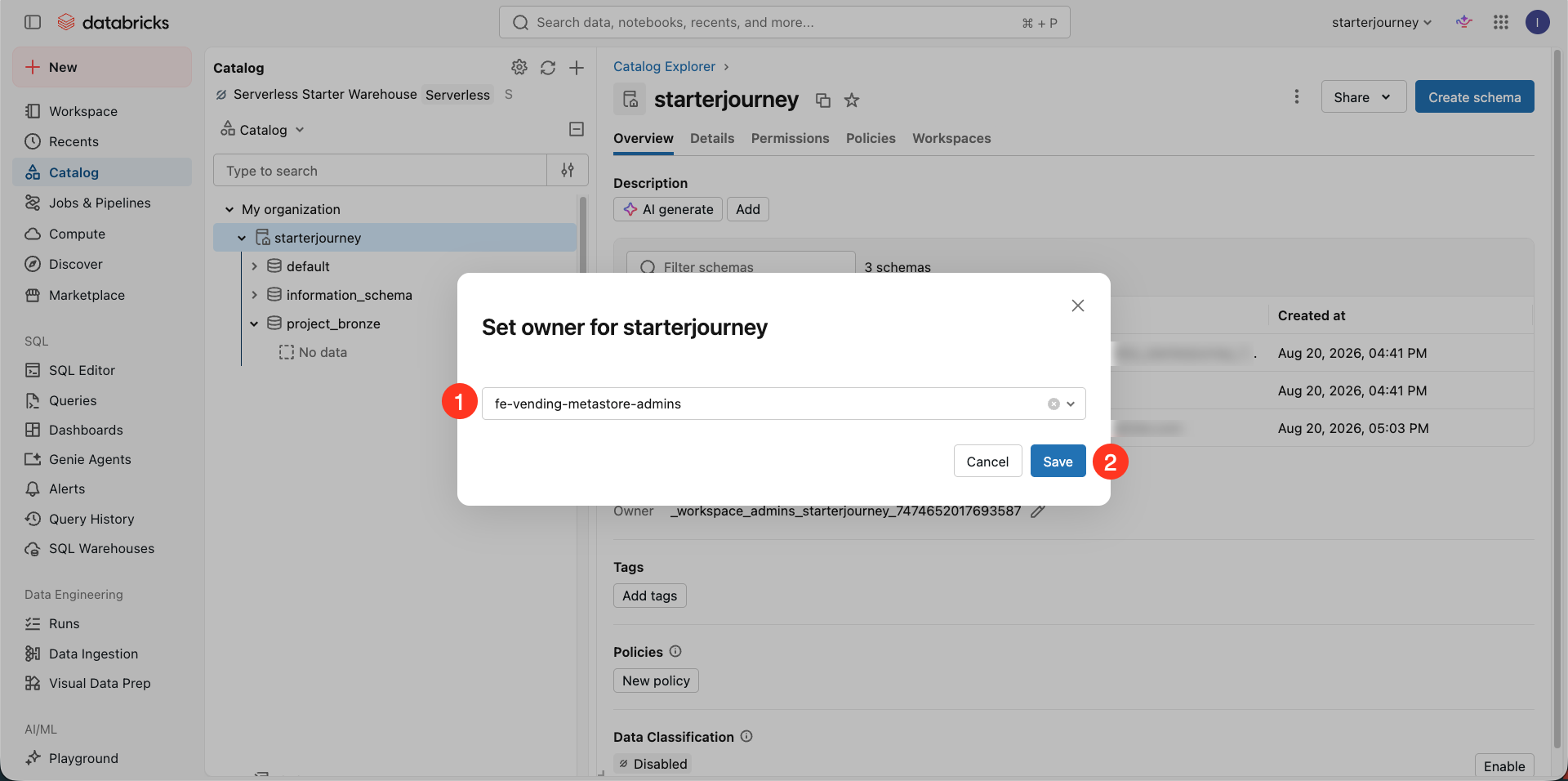Screen dimensions: 1568x781
Task: Save the new catalog owner
Action: [1058, 461]
